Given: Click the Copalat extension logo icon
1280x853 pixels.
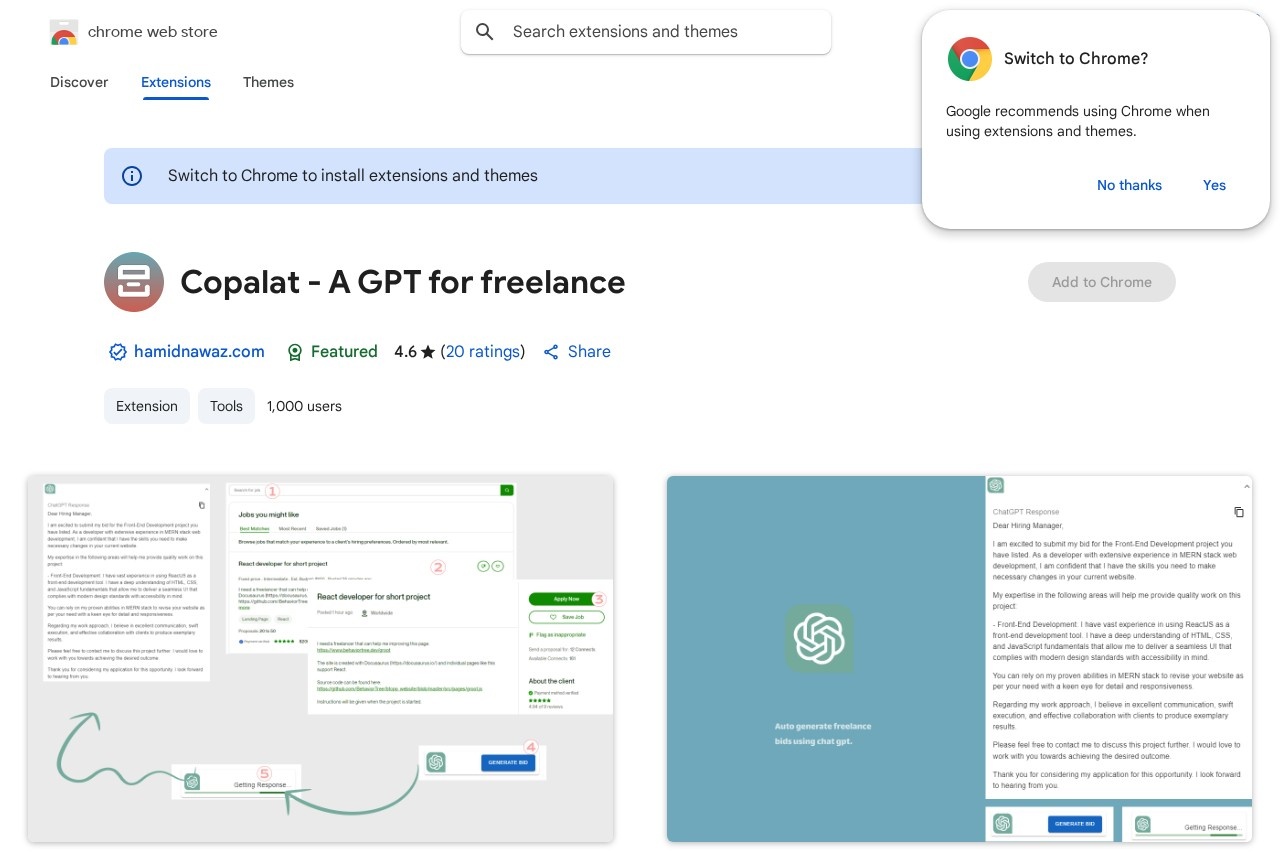Looking at the screenshot, I should [x=134, y=282].
